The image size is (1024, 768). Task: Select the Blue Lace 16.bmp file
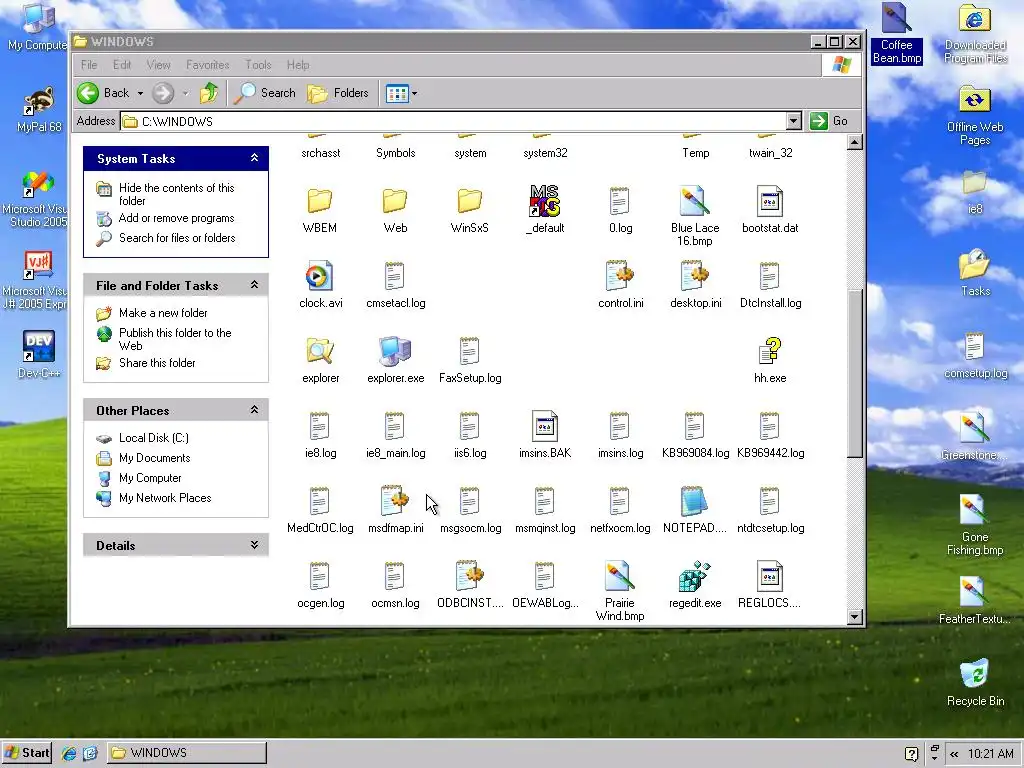pyautogui.click(x=694, y=201)
